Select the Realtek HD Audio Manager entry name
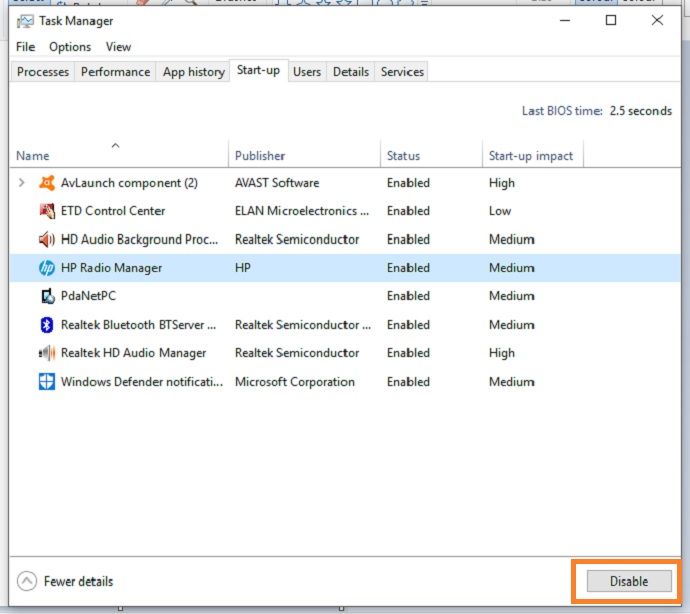This screenshot has width=690, height=614. tap(133, 353)
